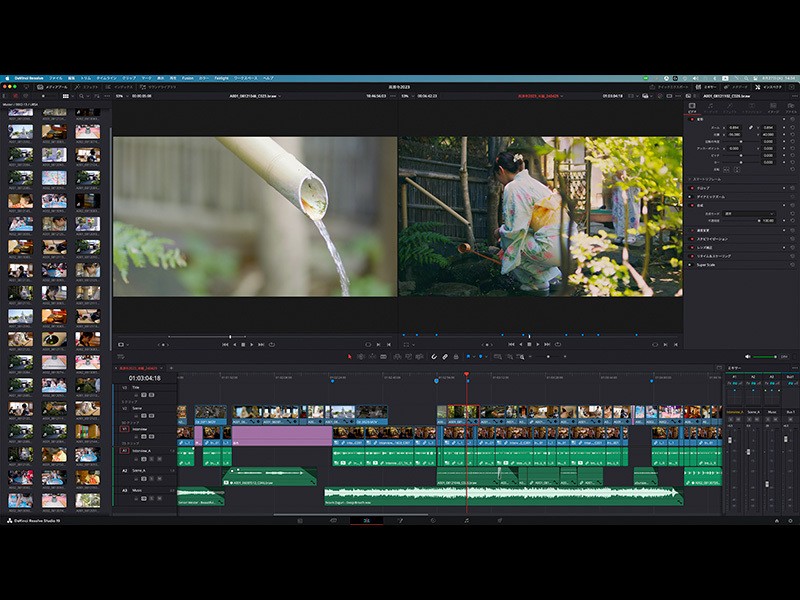Image resolution: width=800 pixels, height=600 pixels.
Task: Switch to the Edit page icon
Action: click(366, 521)
